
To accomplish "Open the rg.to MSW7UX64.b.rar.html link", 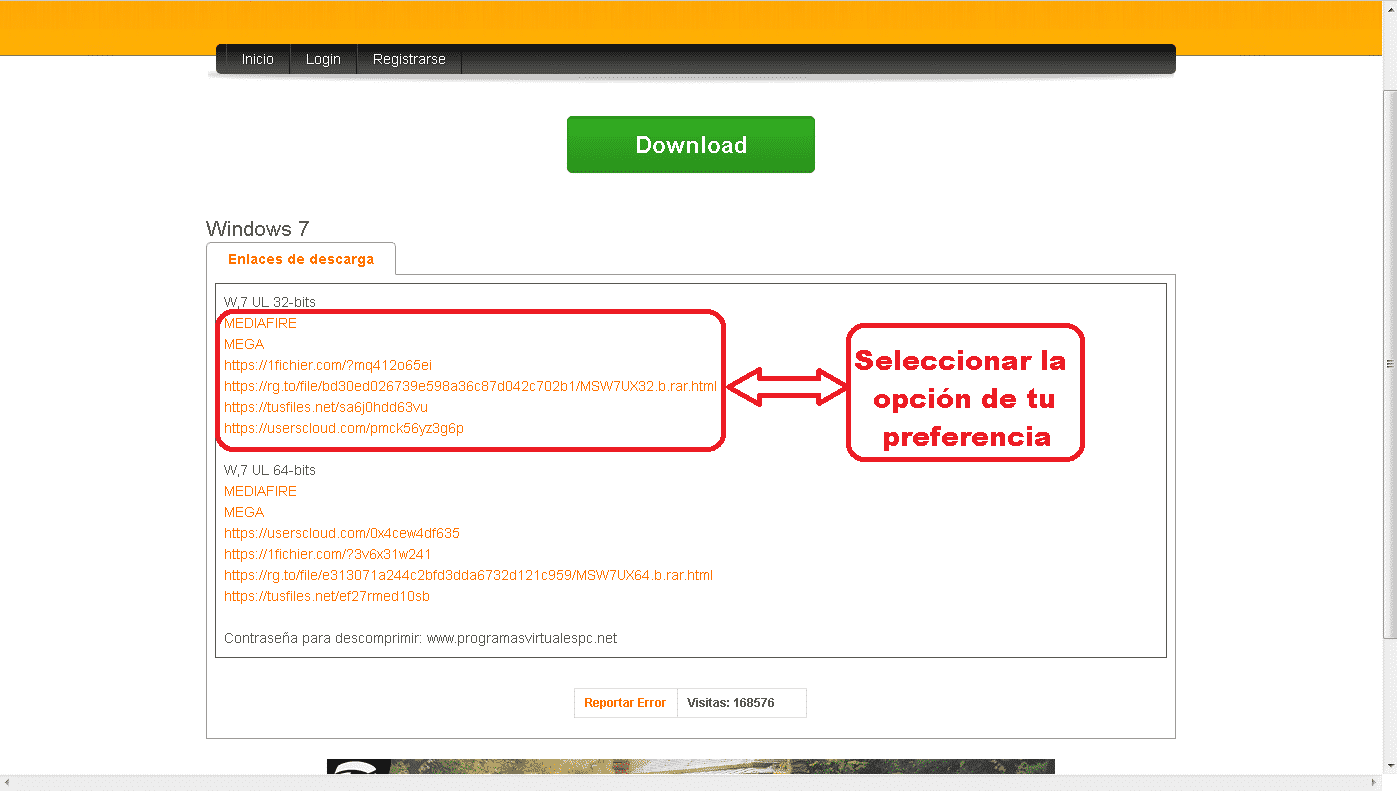I will (x=468, y=575).
